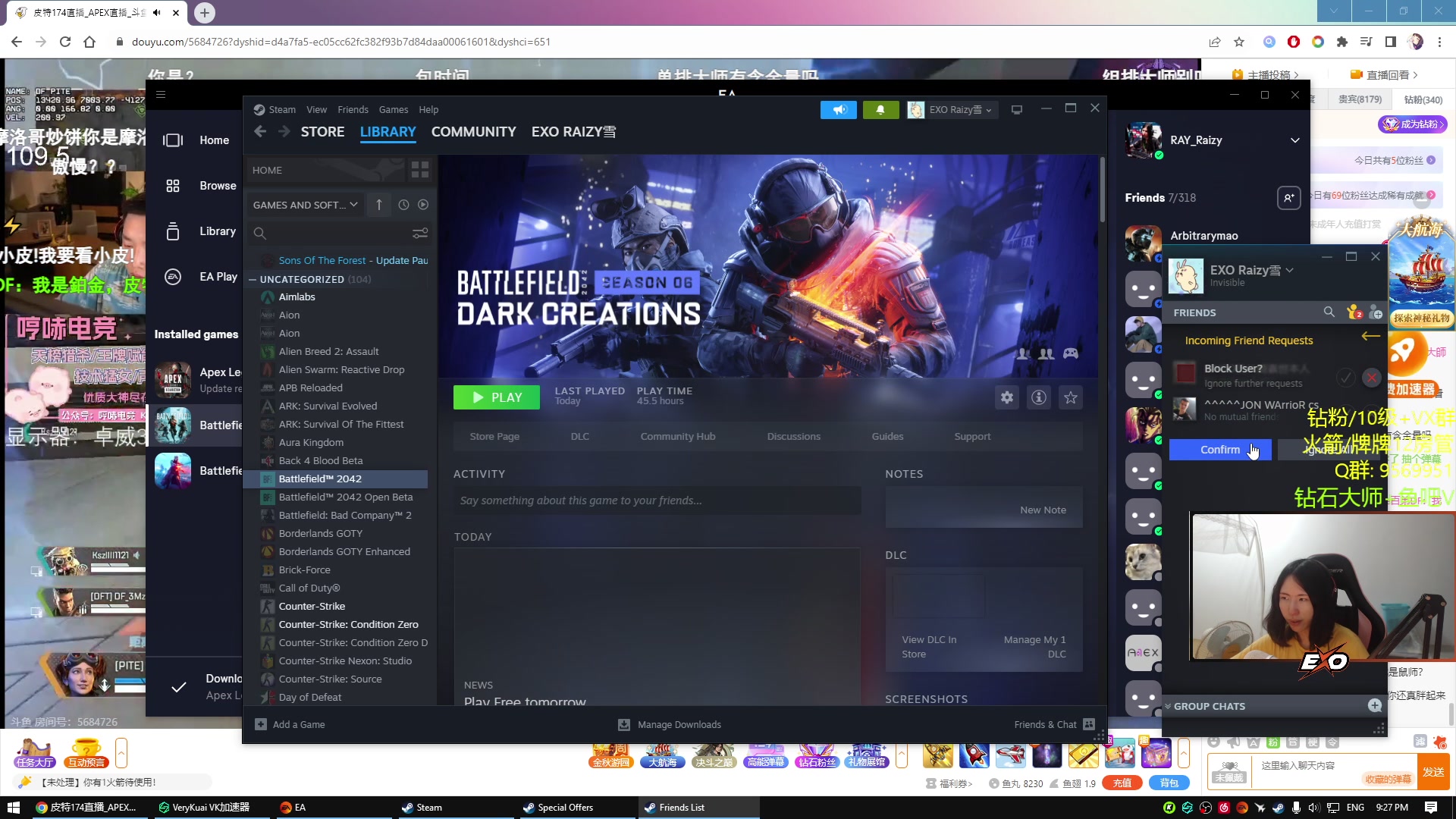Viewport: 1456px width, 819px height.
Task: Open Battlefield 2042 settings gear
Action: (x=1006, y=397)
